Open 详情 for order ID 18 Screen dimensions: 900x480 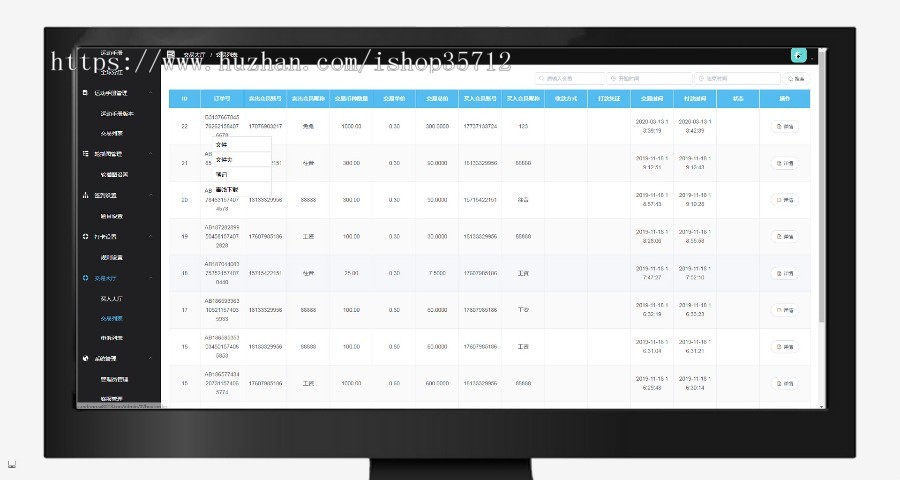[785, 273]
